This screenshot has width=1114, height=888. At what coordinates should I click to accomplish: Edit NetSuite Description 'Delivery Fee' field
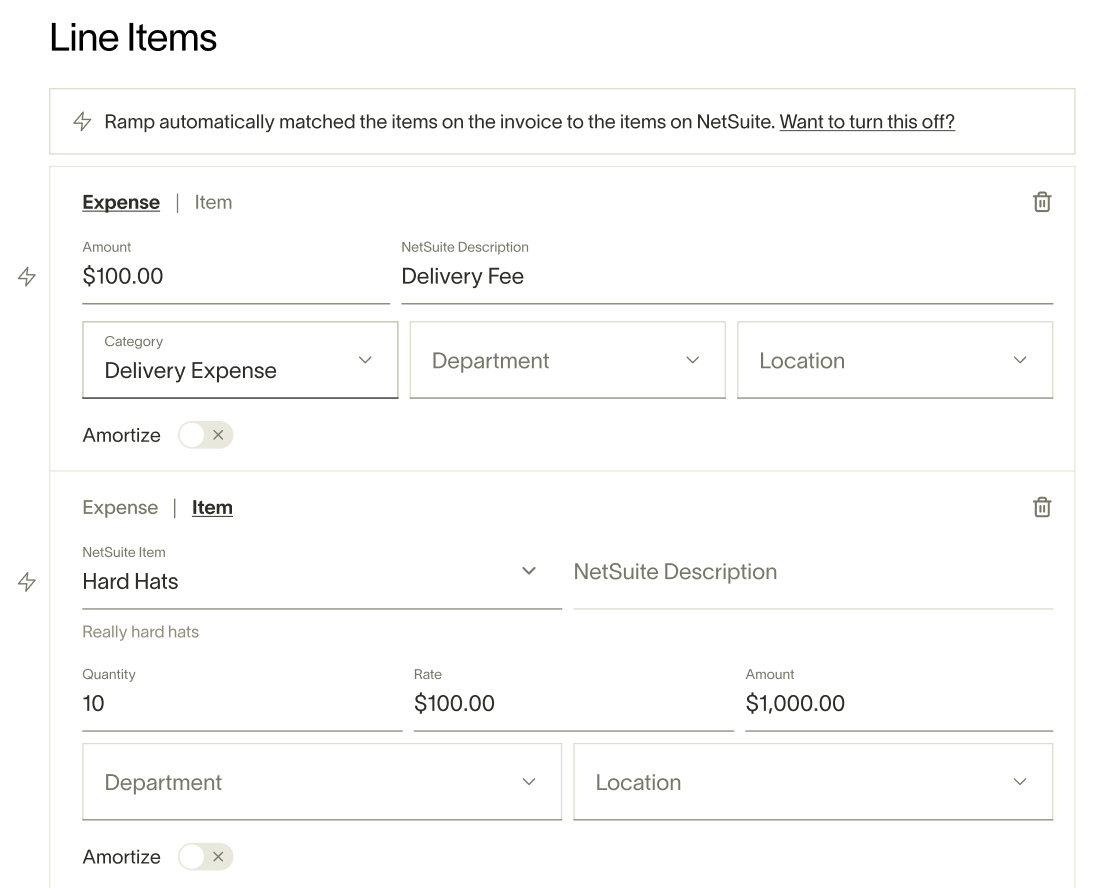(x=727, y=272)
